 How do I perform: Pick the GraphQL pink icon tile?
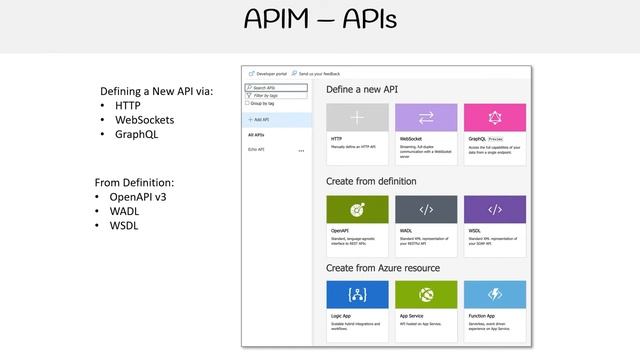pyautogui.click(x=495, y=118)
